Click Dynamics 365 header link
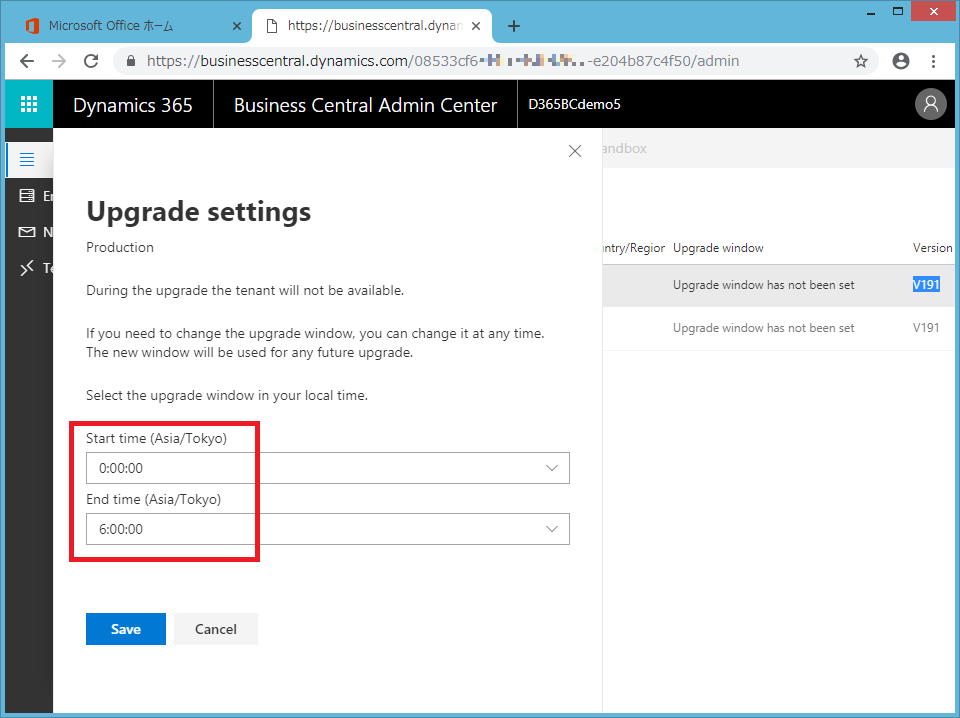 tap(133, 105)
